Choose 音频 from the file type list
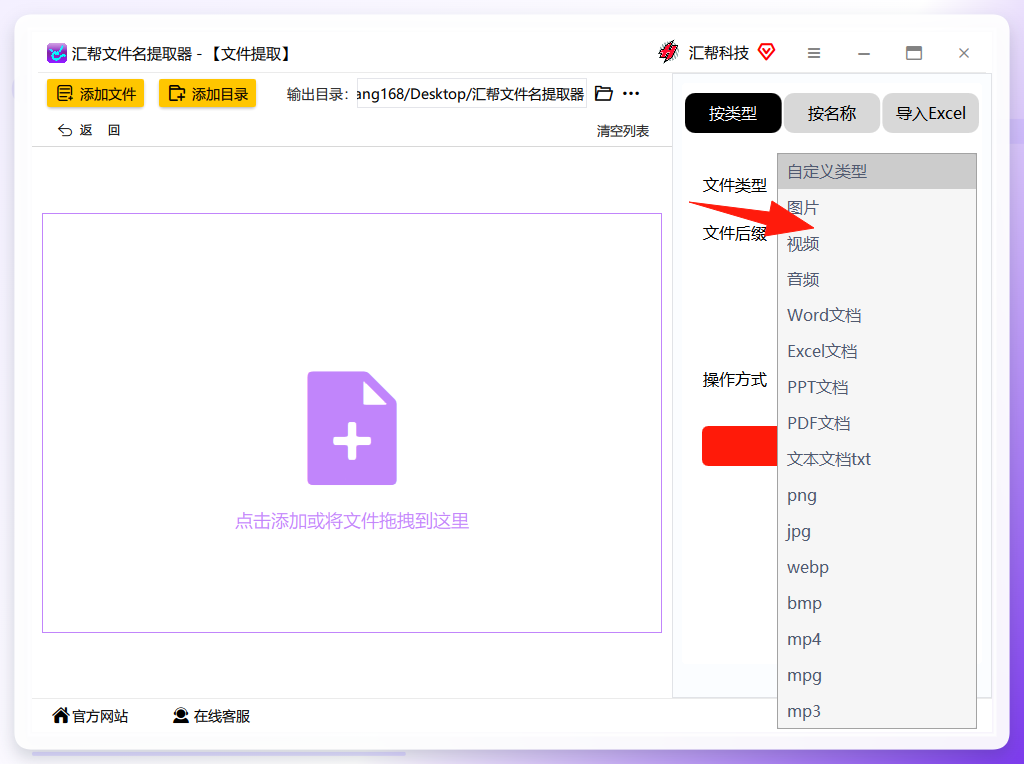1024x764 pixels. coord(876,279)
